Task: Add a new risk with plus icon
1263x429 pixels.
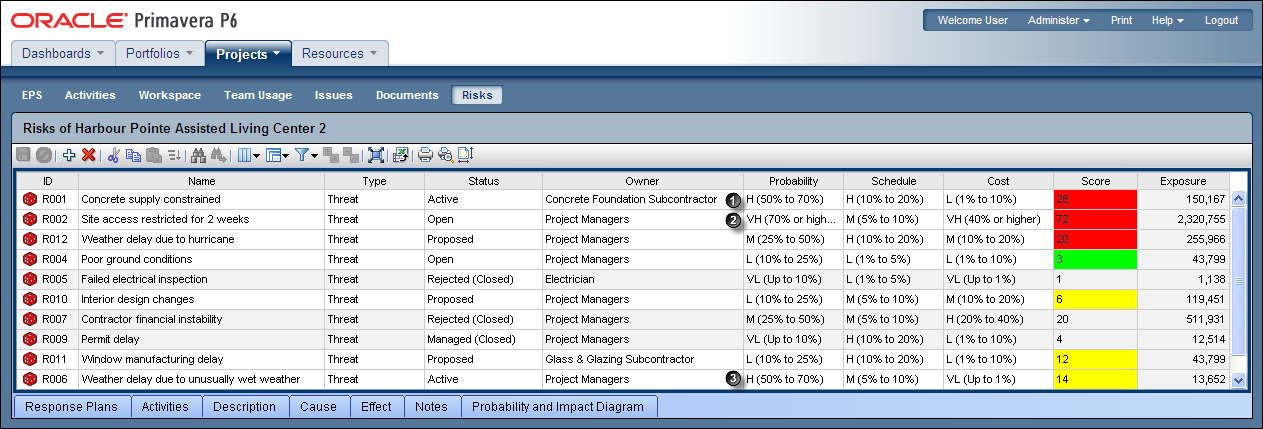Action: tap(69, 155)
